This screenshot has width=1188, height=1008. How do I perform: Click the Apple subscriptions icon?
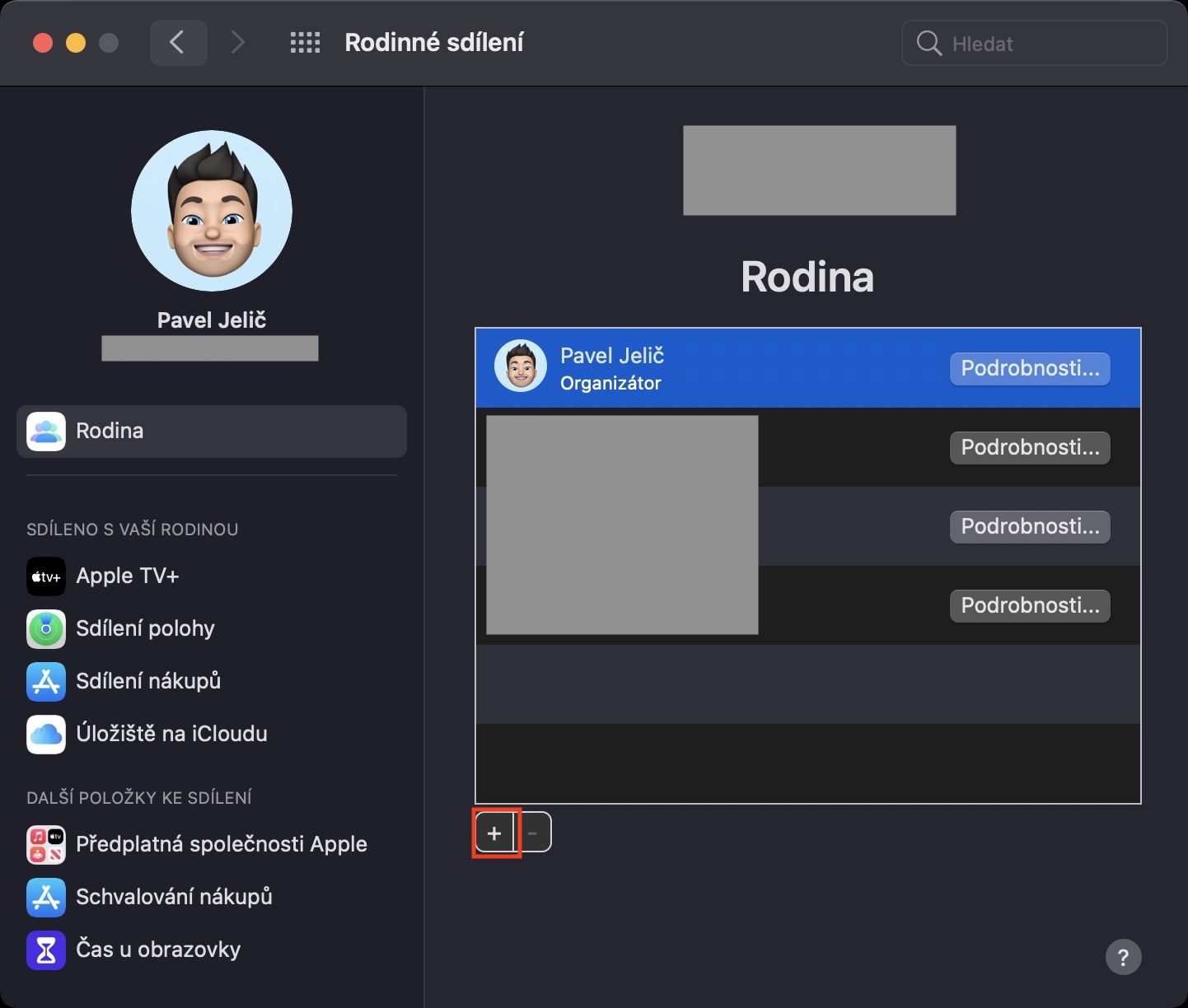point(46,845)
